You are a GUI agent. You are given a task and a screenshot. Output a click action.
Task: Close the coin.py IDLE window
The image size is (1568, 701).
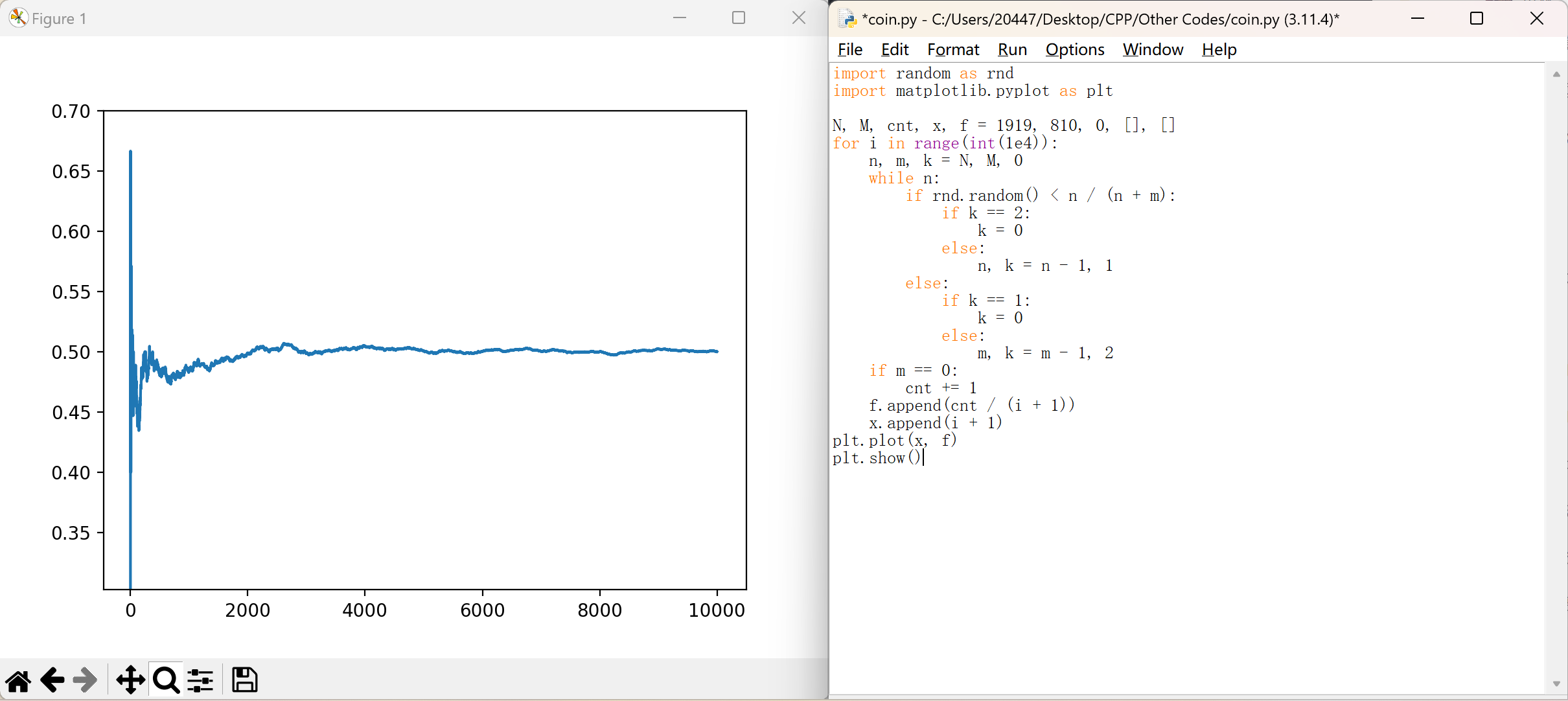tap(1537, 18)
